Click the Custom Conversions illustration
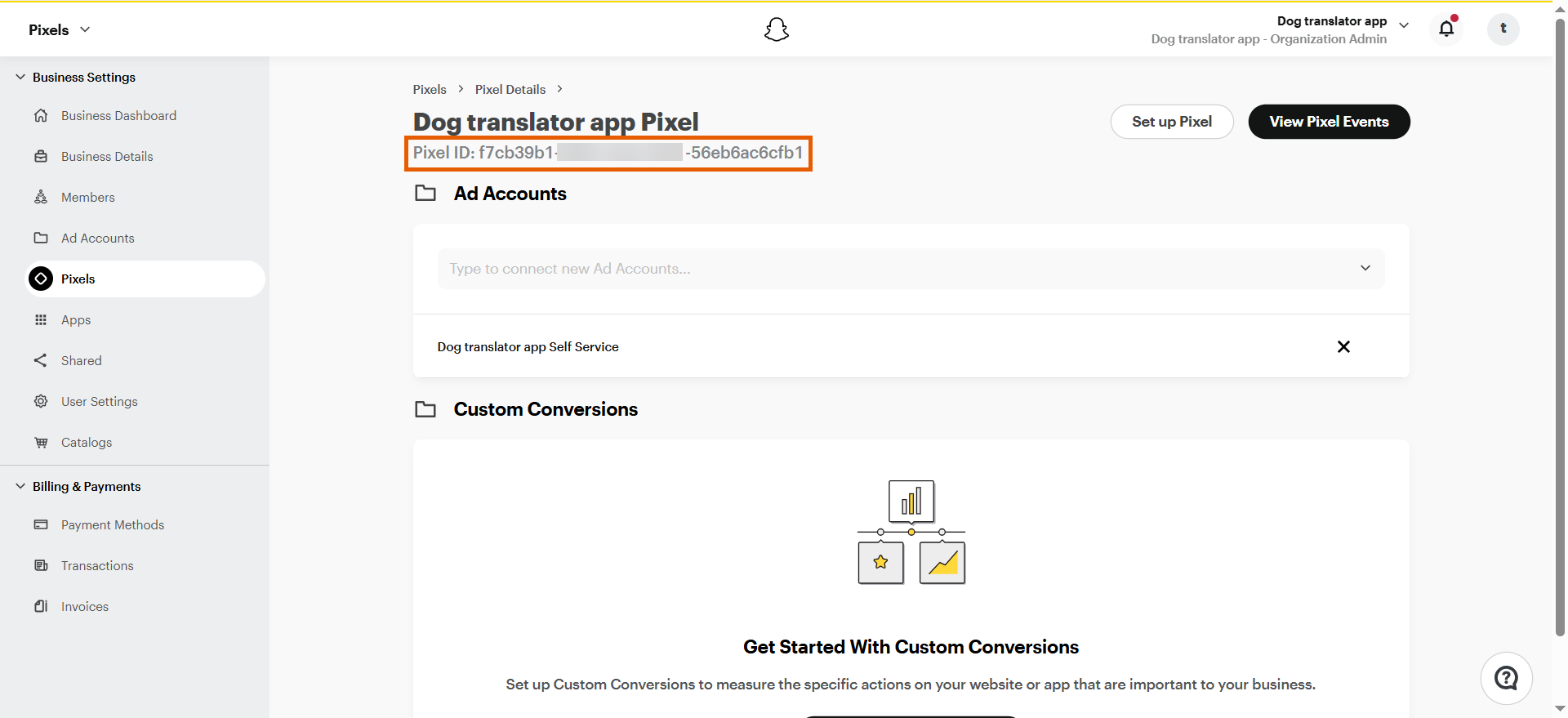This screenshot has width=1568, height=718. coord(911,532)
